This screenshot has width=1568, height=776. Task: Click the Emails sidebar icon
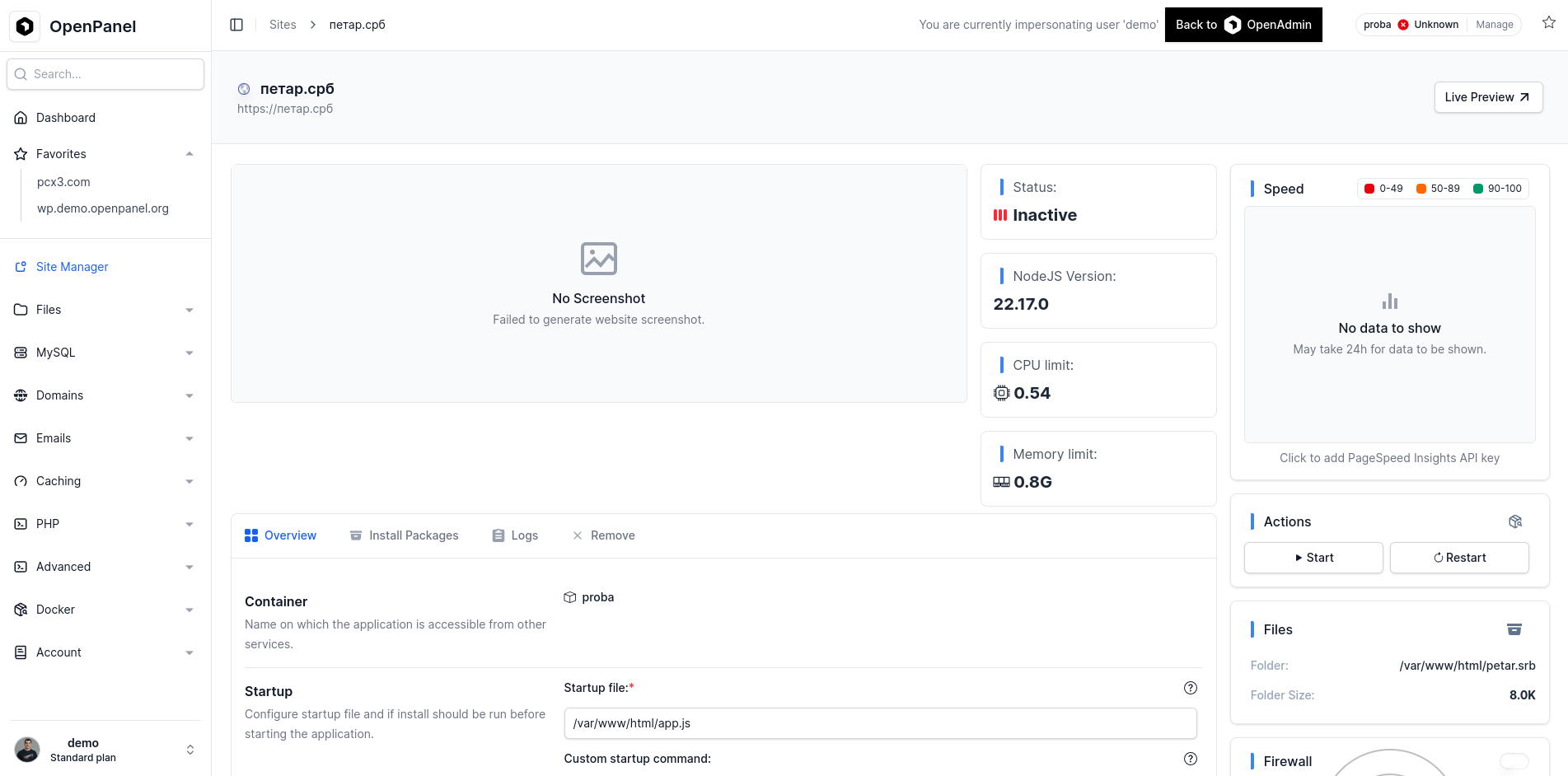coord(20,438)
